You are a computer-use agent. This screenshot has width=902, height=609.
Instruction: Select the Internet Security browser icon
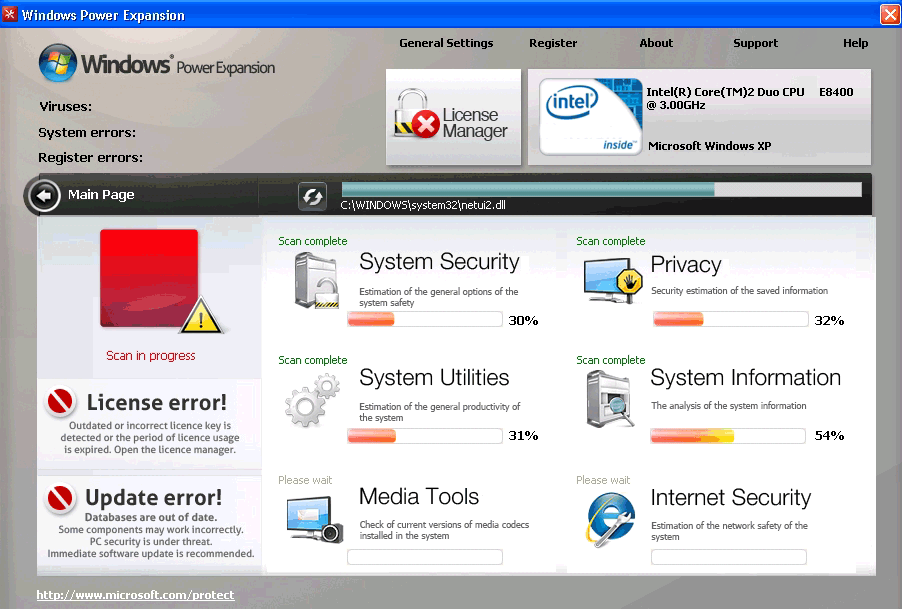coord(611,520)
